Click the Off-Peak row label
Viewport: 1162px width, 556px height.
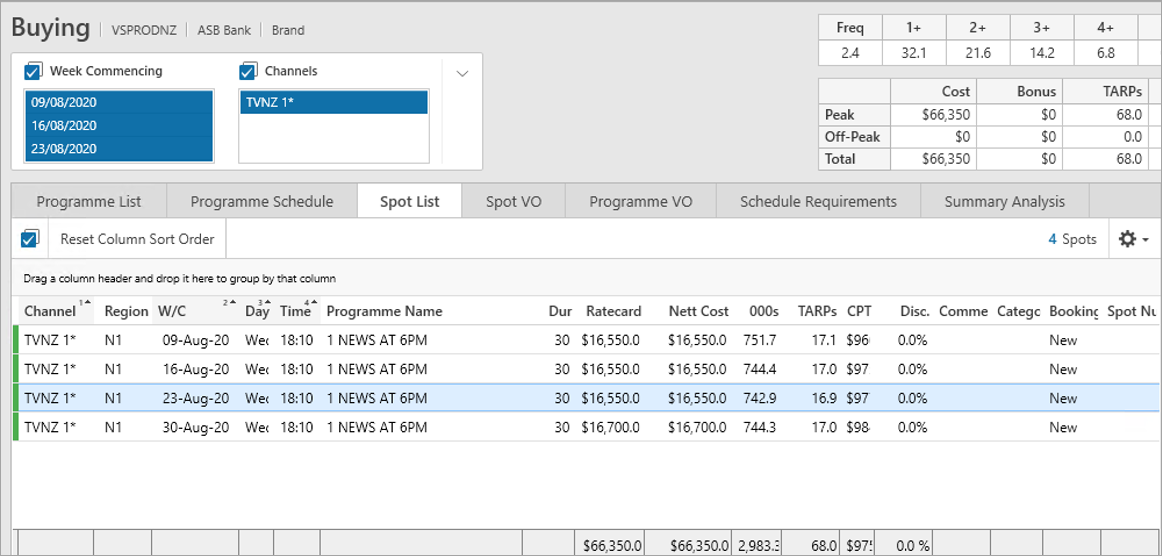(854, 137)
